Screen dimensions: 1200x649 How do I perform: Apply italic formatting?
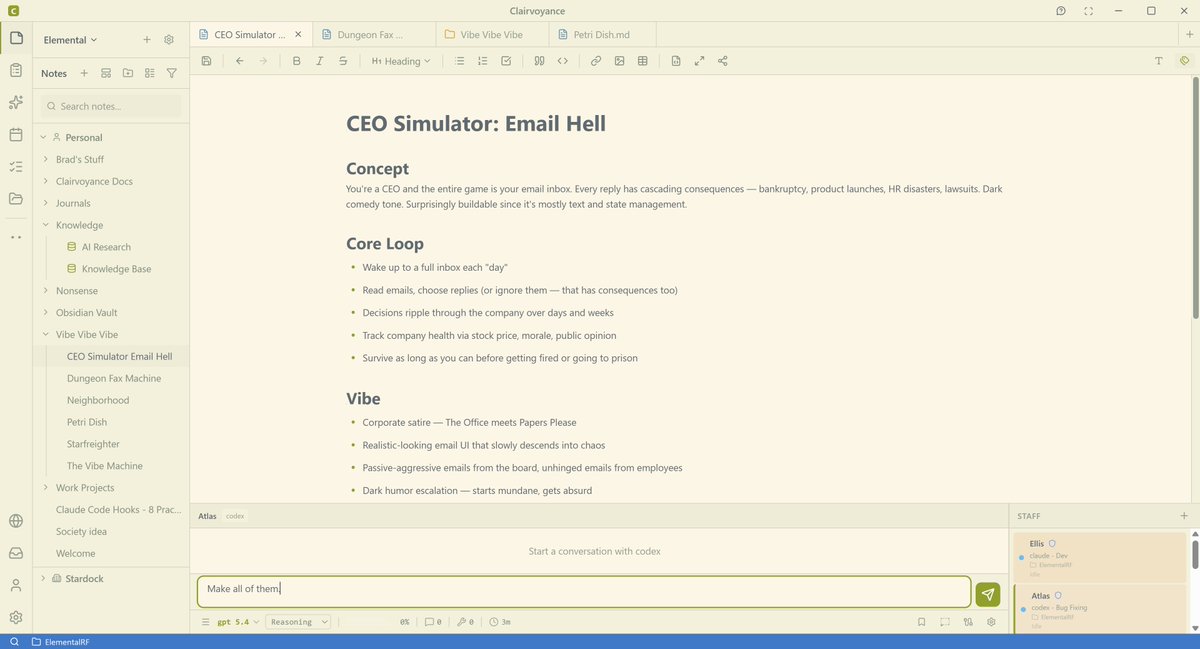point(320,61)
